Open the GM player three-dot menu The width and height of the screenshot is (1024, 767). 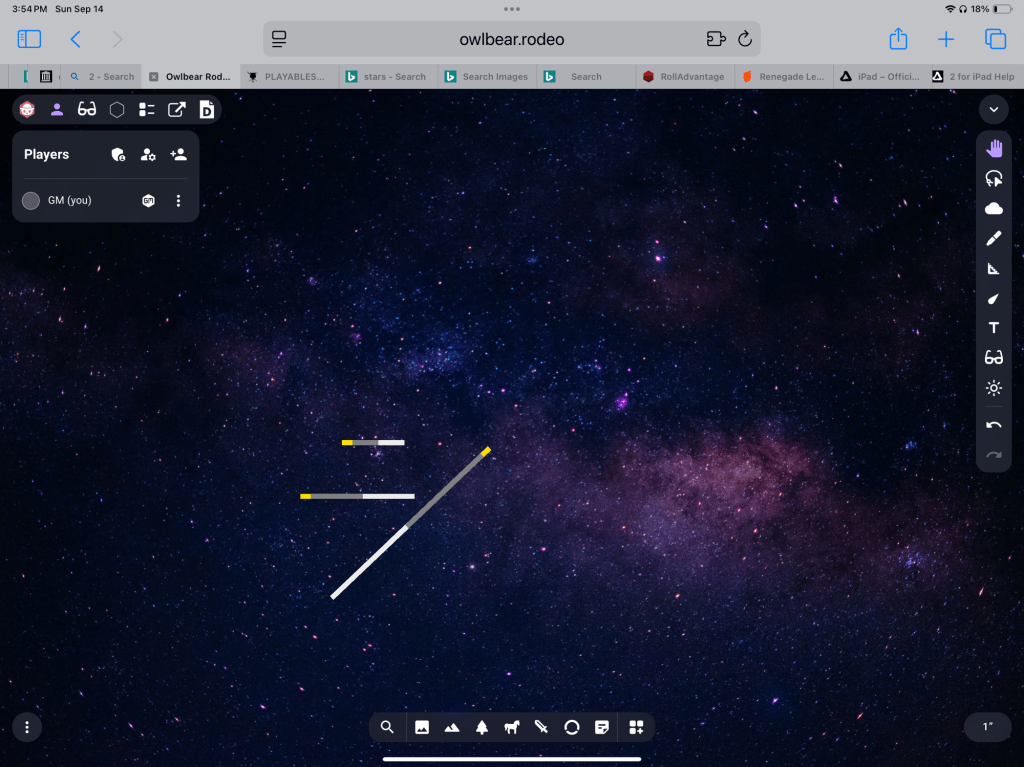[179, 201]
